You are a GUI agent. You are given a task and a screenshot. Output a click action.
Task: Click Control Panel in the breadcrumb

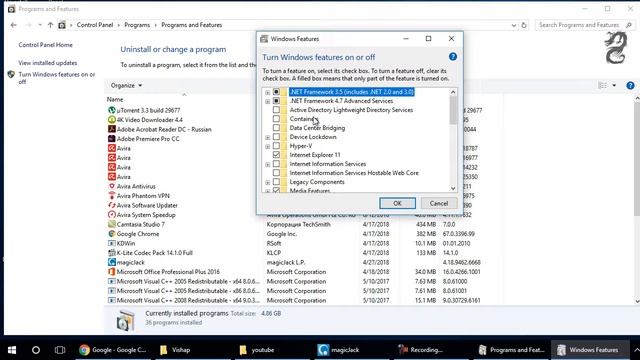click(95, 25)
